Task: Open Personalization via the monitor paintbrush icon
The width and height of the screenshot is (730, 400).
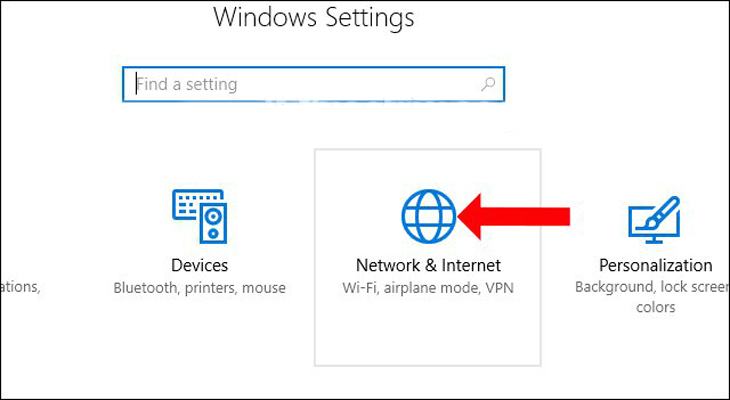Action: click(x=654, y=220)
